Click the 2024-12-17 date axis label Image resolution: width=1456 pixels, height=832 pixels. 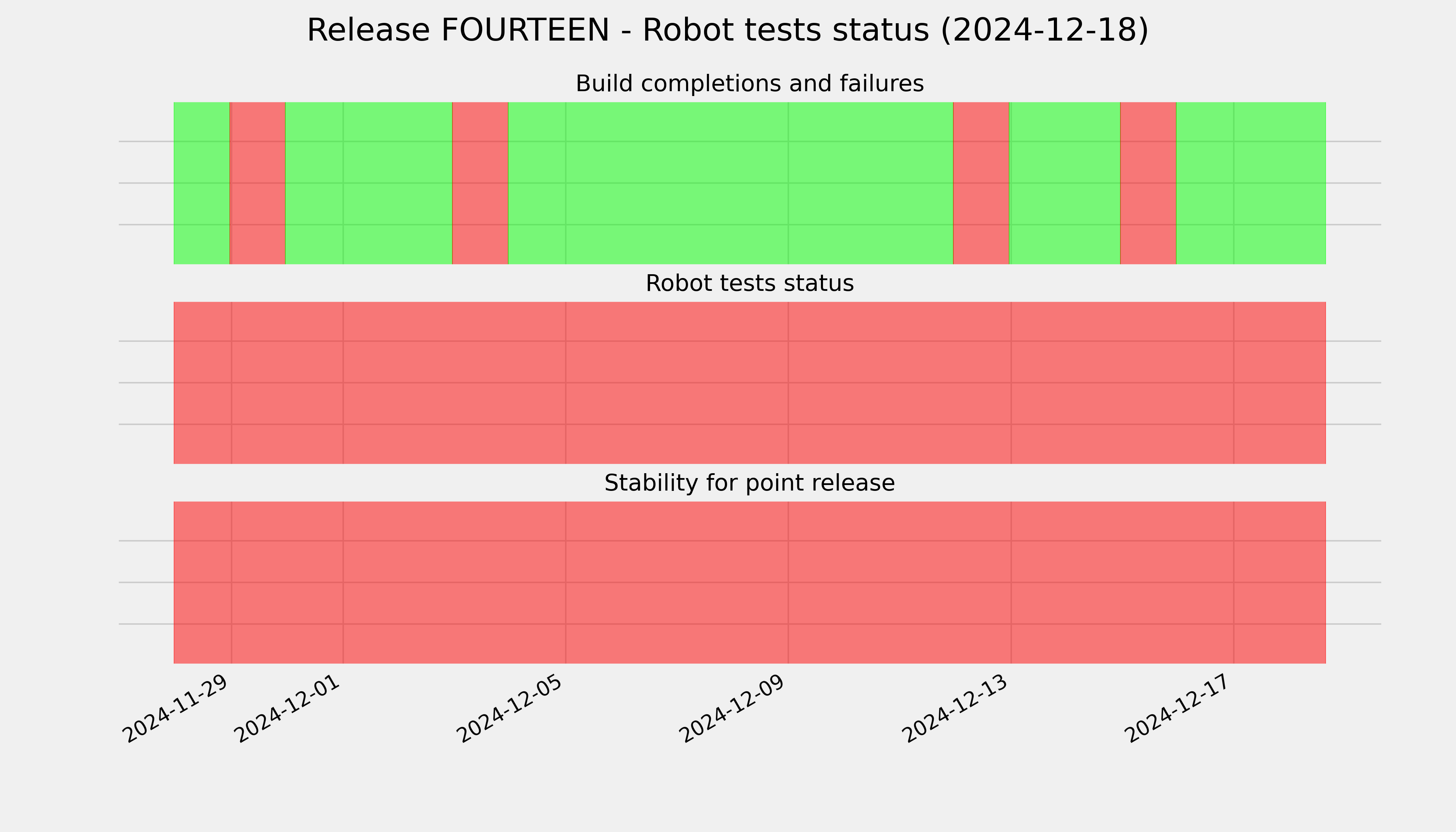point(1179,709)
